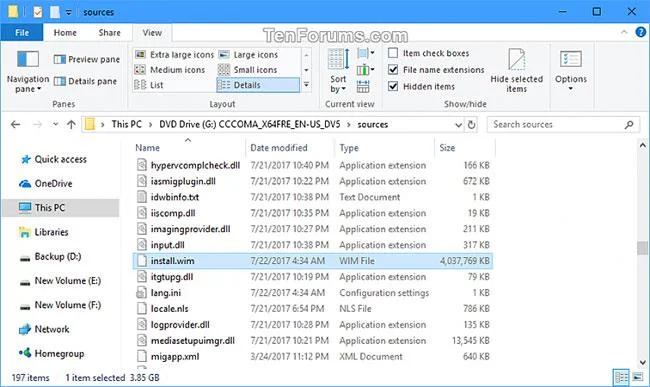Viewport: 650px width, 387px height.
Task: Expand the This PC breadcrumb chevron
Action: (x=150, y=124)
